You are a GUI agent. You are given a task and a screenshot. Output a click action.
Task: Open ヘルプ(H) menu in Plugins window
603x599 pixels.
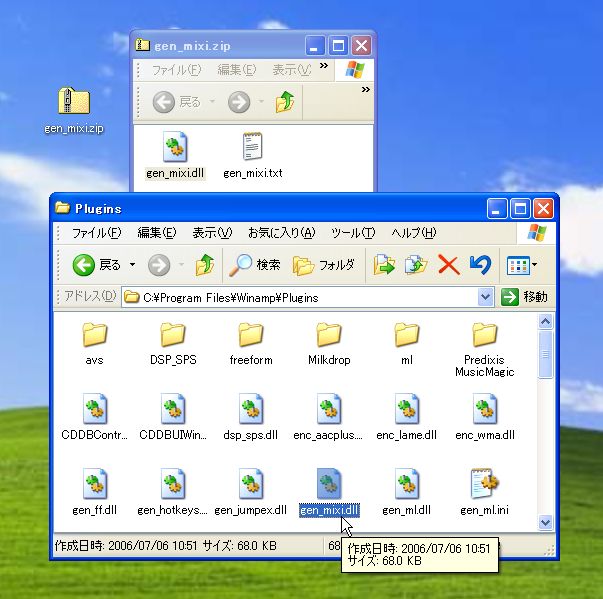(414, 233)
